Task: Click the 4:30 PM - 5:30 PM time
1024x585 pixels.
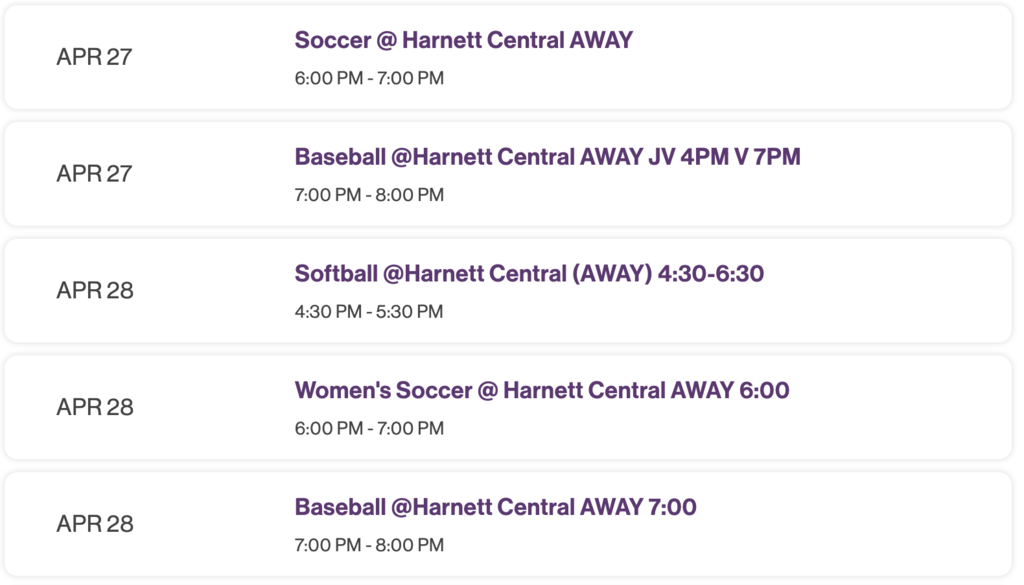Action: pyautogui.click(x=368, y=312)
